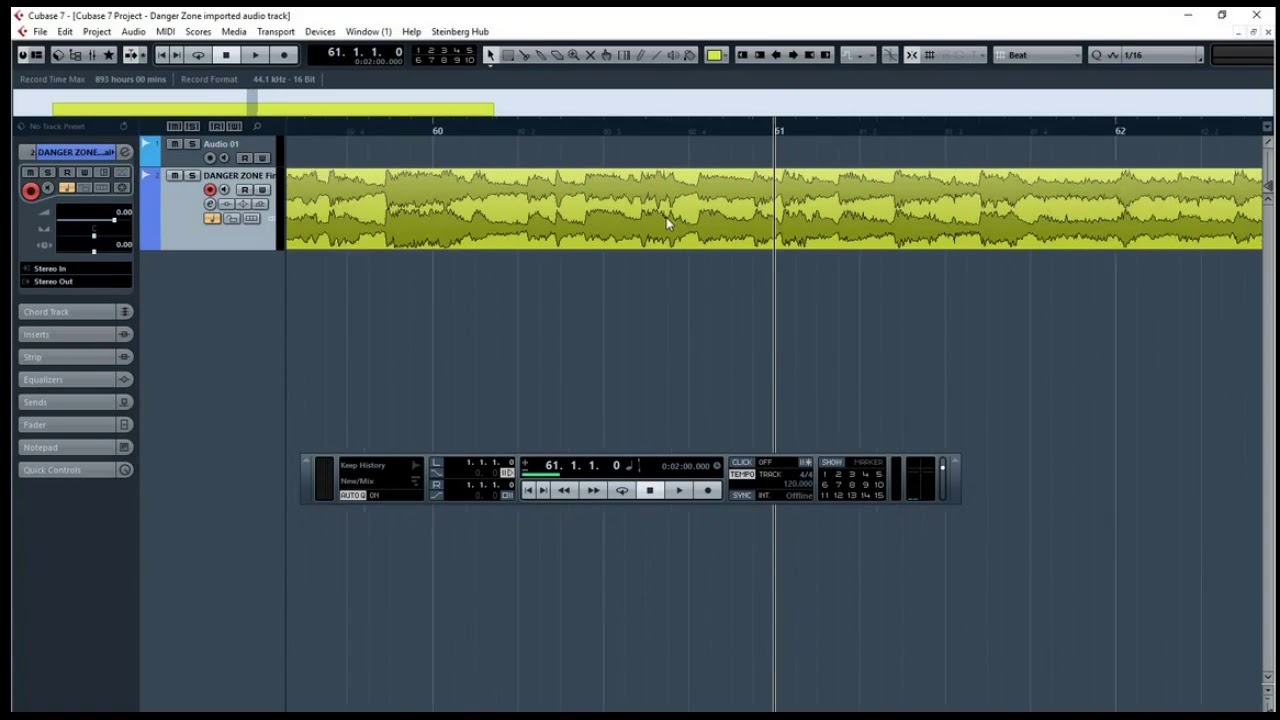Toggle monitor on DANGER ZONE track
Viewport: 1280px width, 720px height.
(224, 190)
